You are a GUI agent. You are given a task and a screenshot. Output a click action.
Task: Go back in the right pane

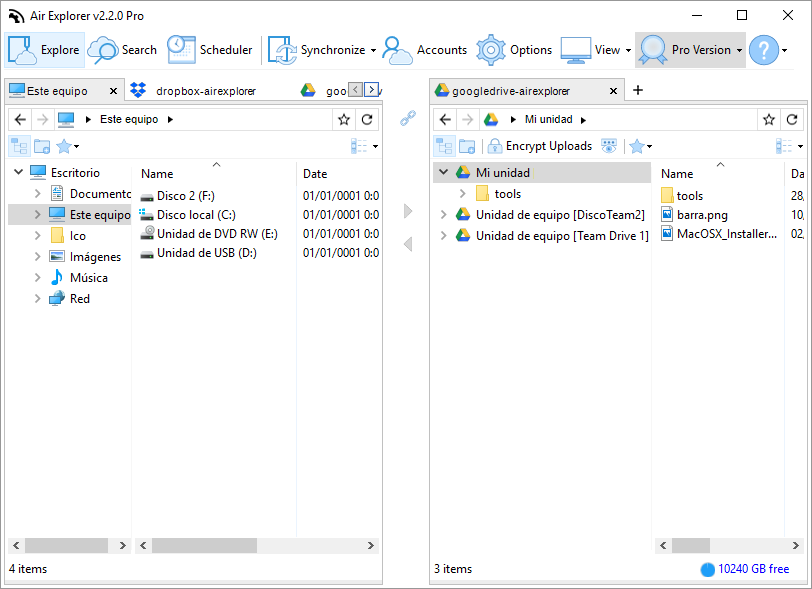click(445, 120)
